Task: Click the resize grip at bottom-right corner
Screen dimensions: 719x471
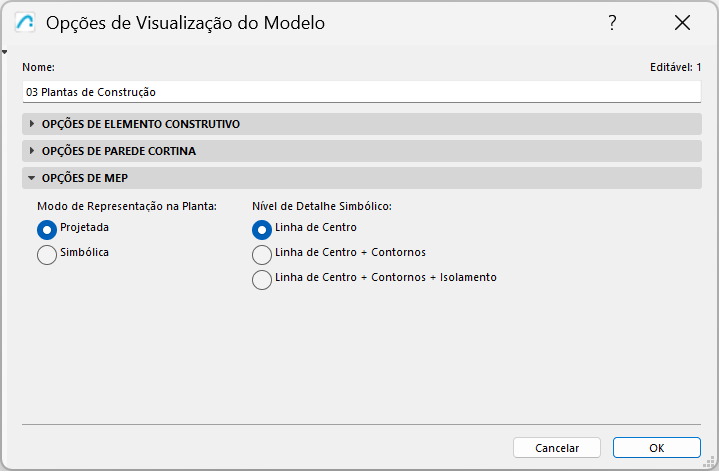Action: 711,463
